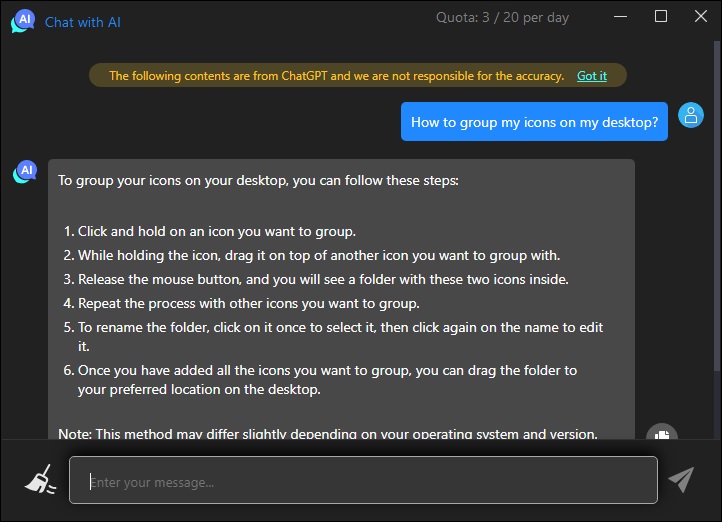
Task: Click the Note line about operating system version
Action: [328, 433]
